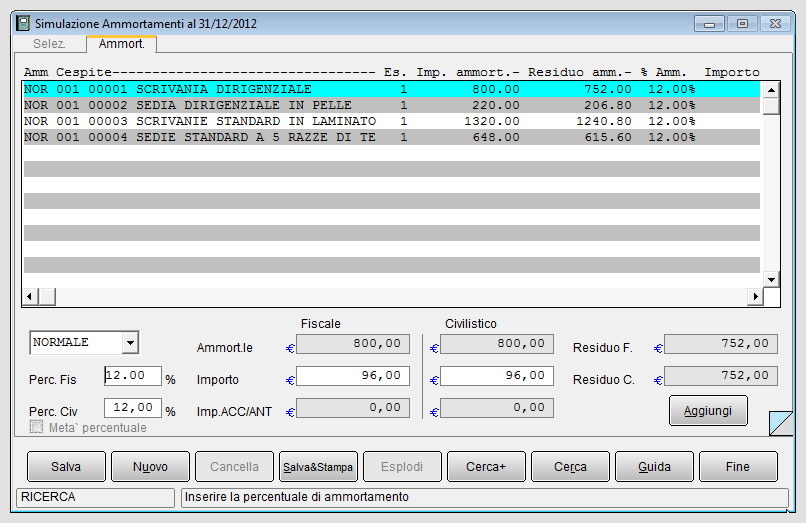Switch to the Selez. tab
This screenshot has height=523, width=806.
coord(49,44)
